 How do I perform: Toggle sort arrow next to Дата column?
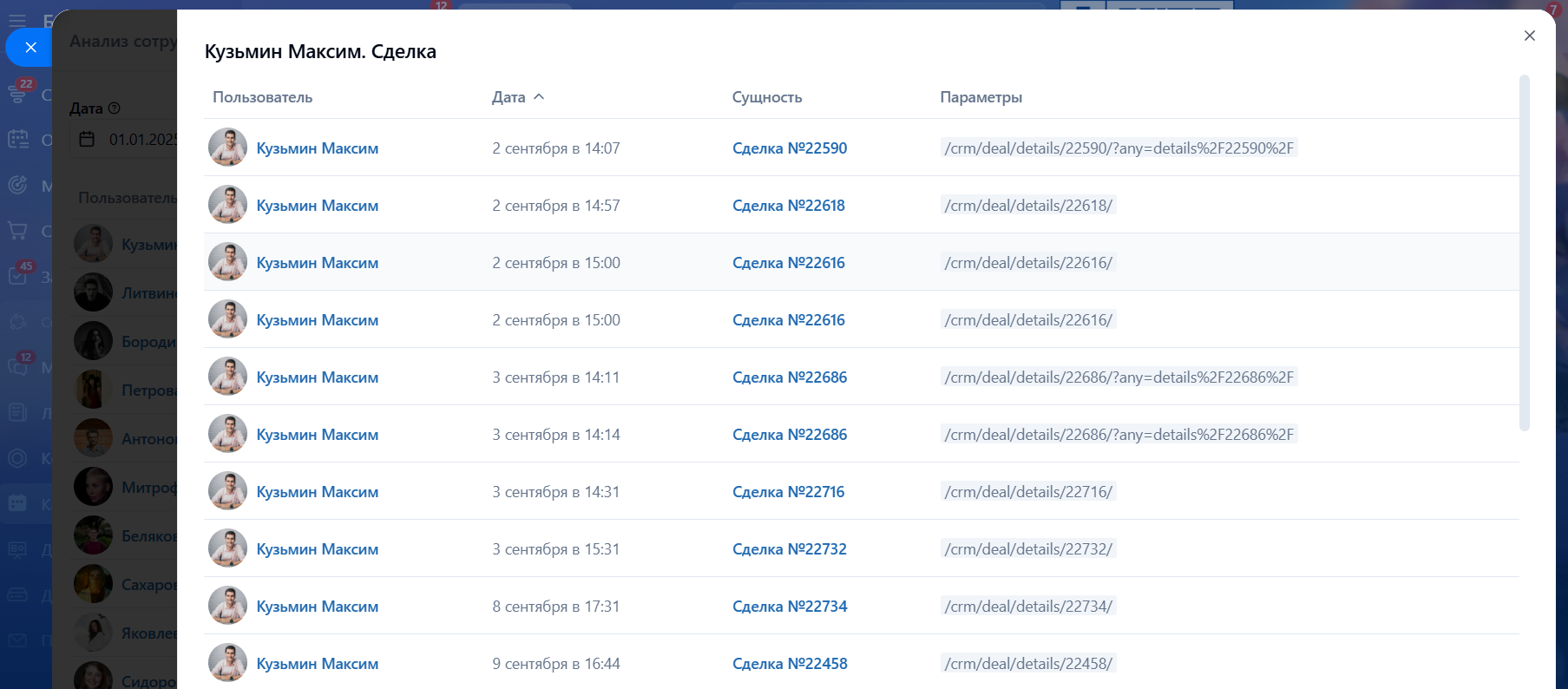coord(539,97)
